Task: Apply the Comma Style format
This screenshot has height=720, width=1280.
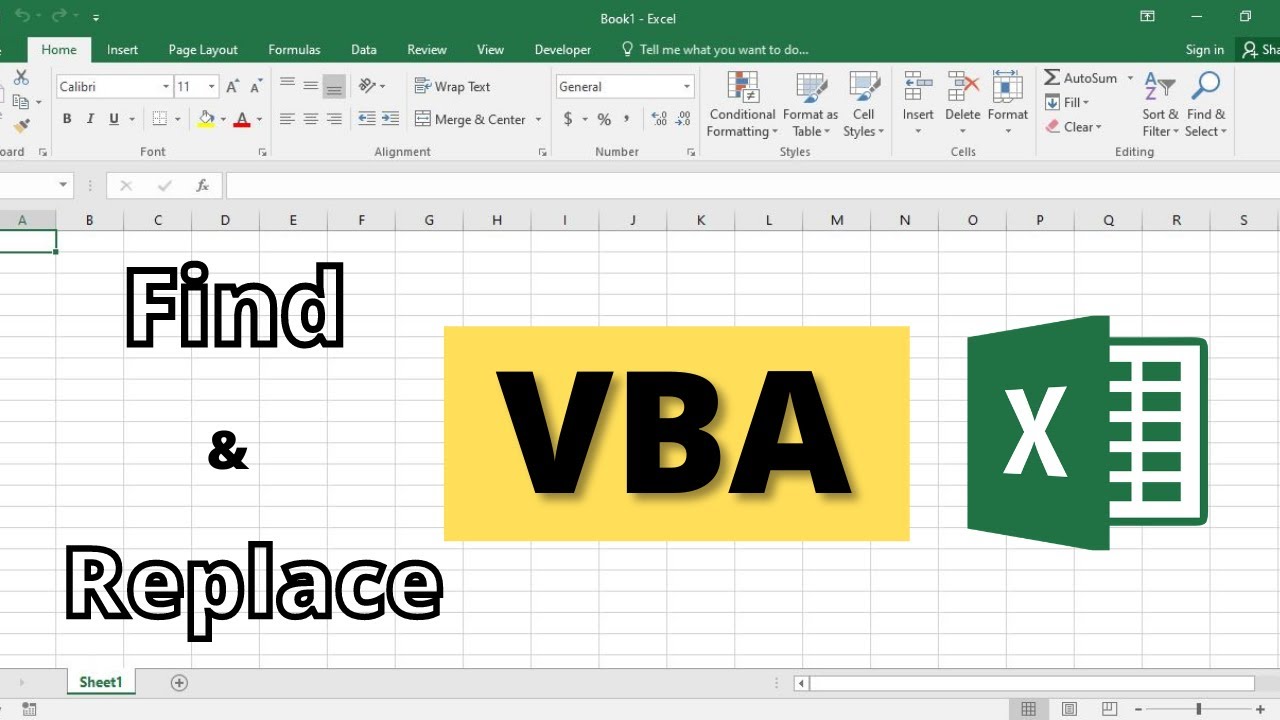Action: click(x=627, y=119)
